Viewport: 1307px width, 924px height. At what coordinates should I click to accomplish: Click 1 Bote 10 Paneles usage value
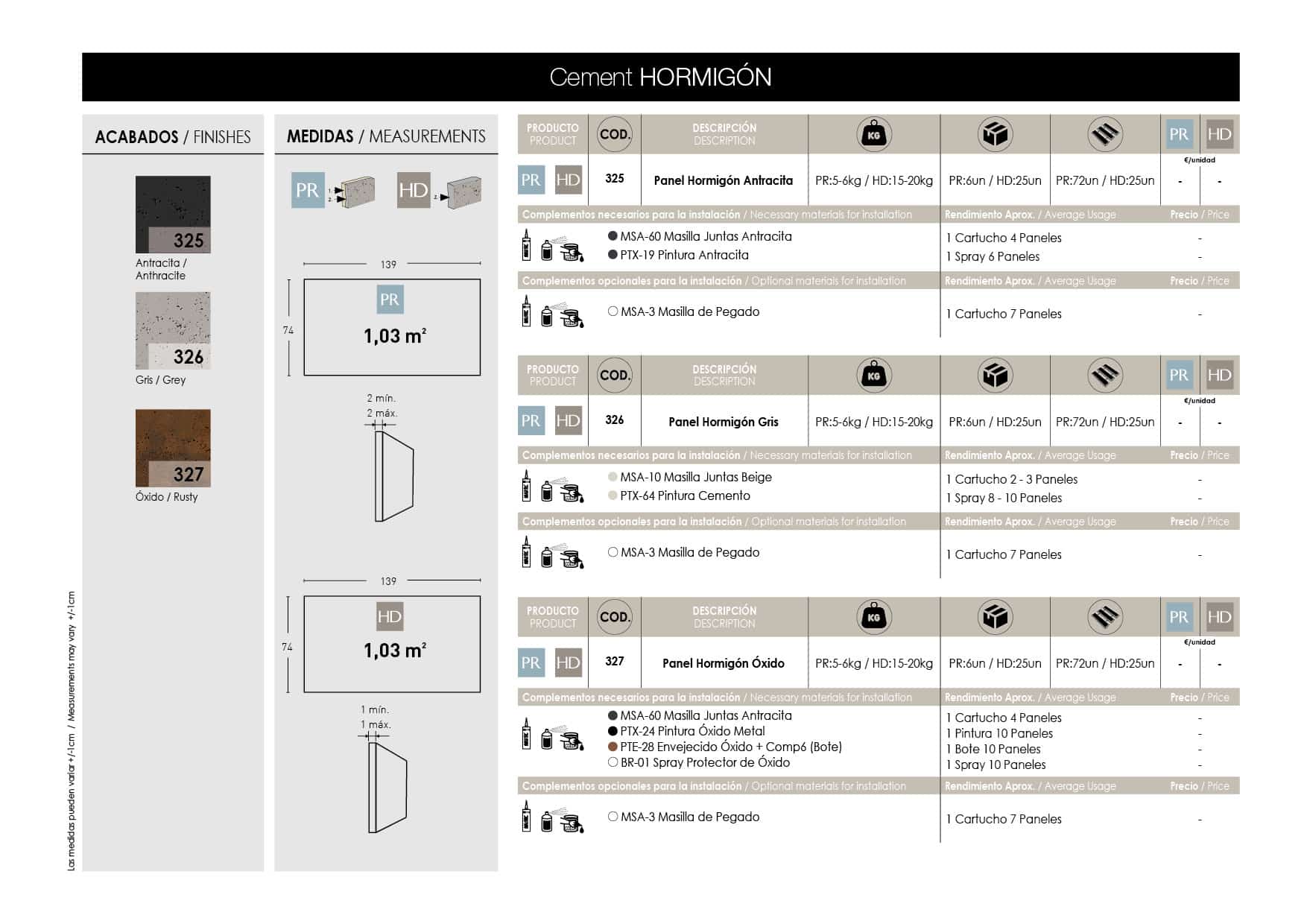click(x=993, y=749)
